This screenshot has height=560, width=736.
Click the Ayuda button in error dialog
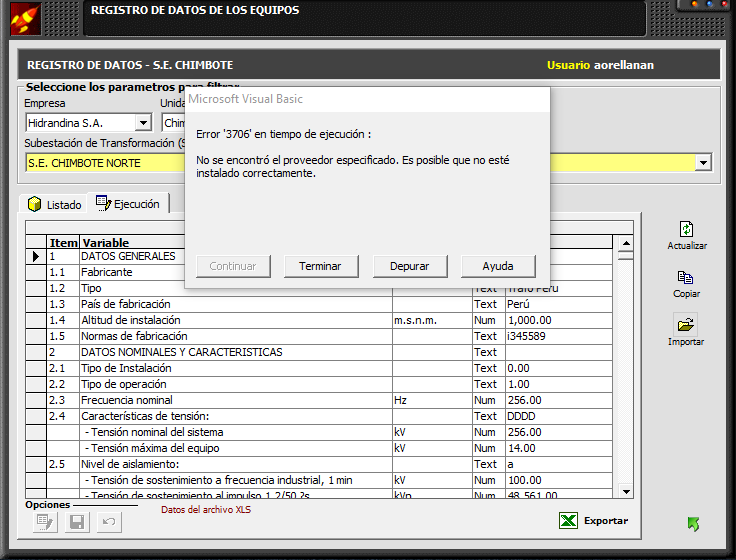[x=498, y=266]
